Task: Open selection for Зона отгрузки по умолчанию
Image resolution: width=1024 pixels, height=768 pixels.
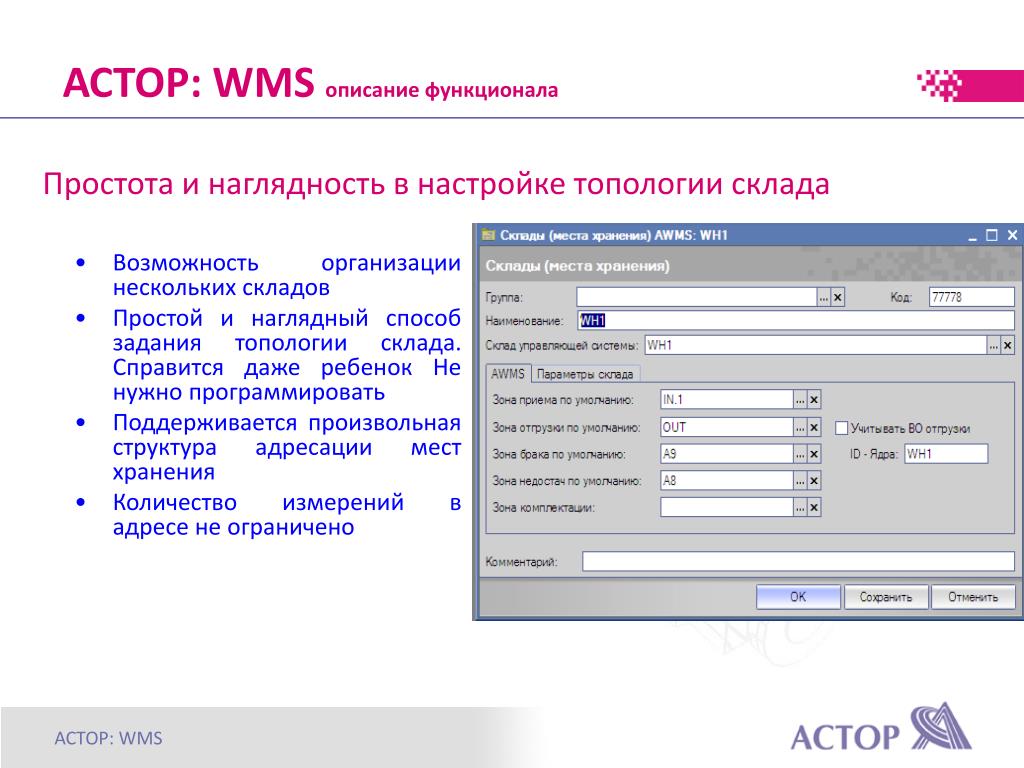Action: click(800, 427)
